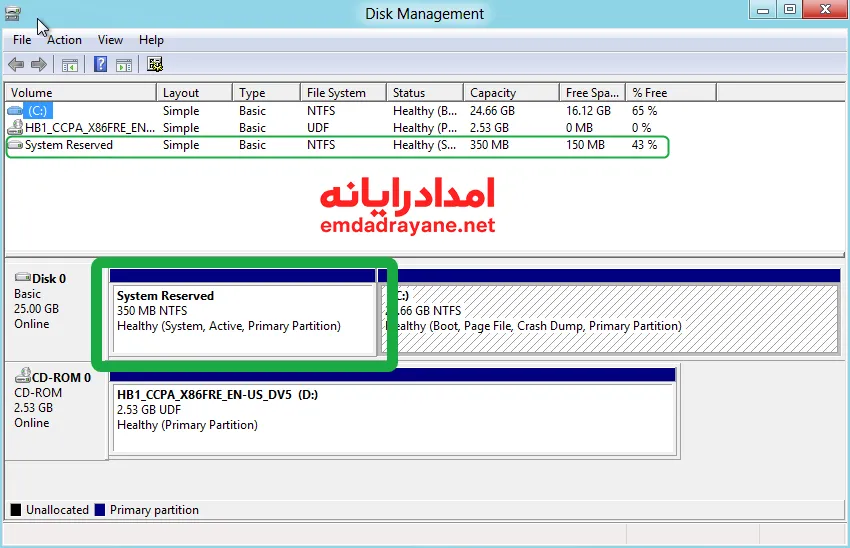This screenshot has width=850, height=548.
Task: Click the Primary partition legend label
Action: (154, 510)
